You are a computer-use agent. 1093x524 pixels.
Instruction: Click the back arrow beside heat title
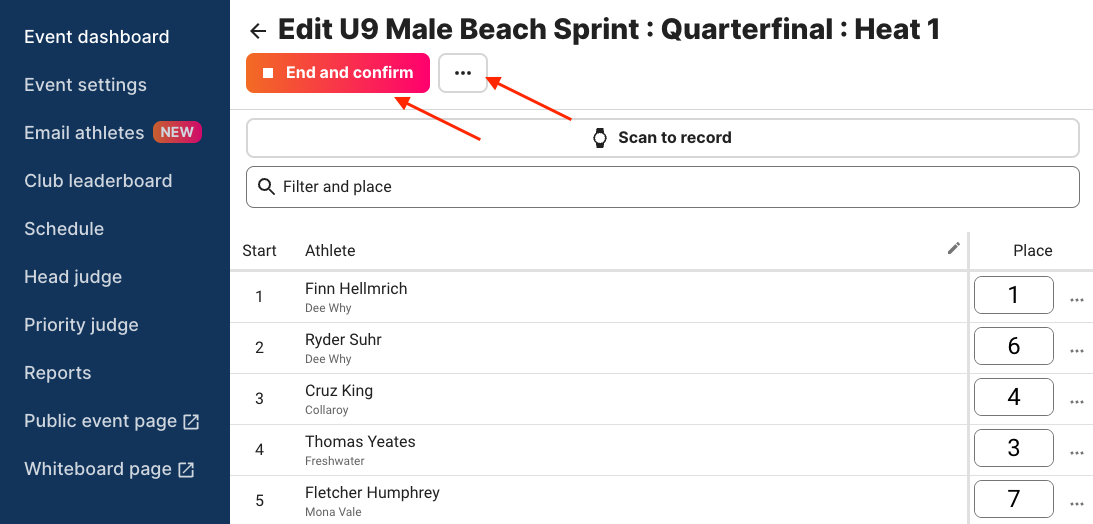(258, 31)
